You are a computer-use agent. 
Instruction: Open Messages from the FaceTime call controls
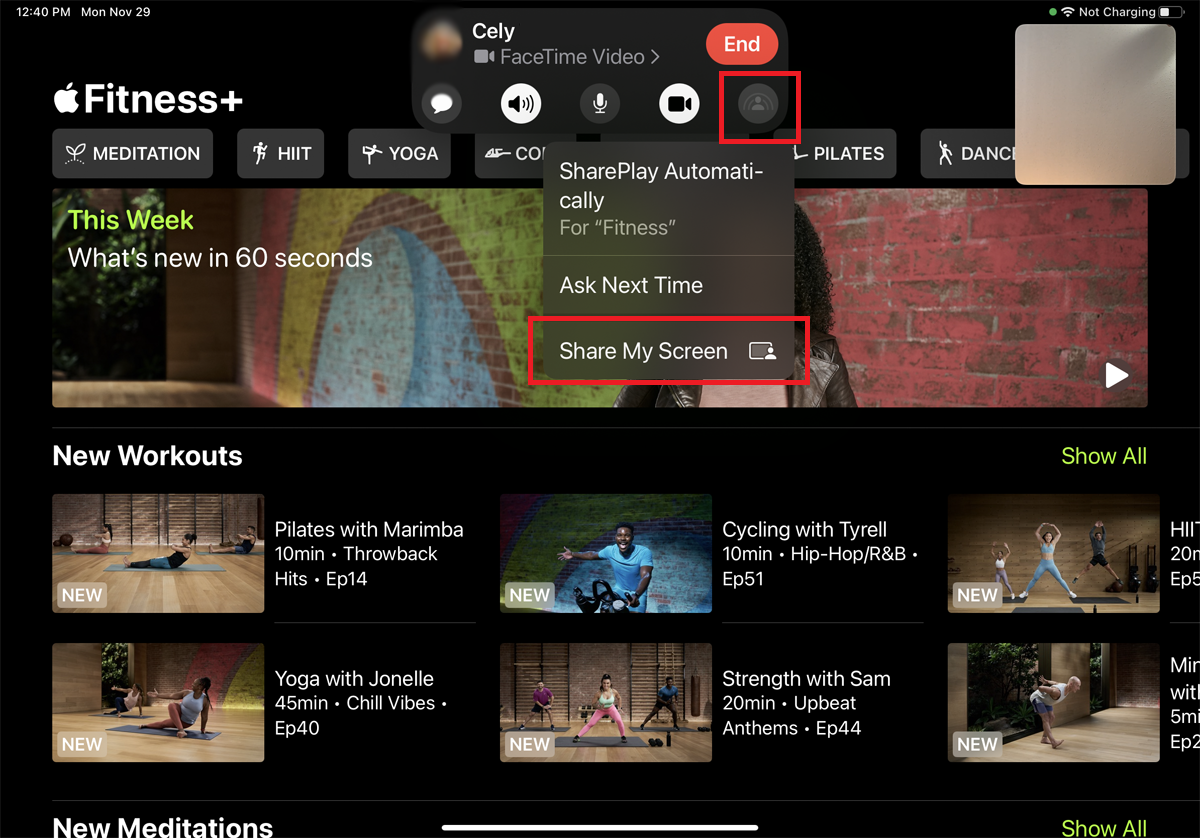tap(441, 103)
